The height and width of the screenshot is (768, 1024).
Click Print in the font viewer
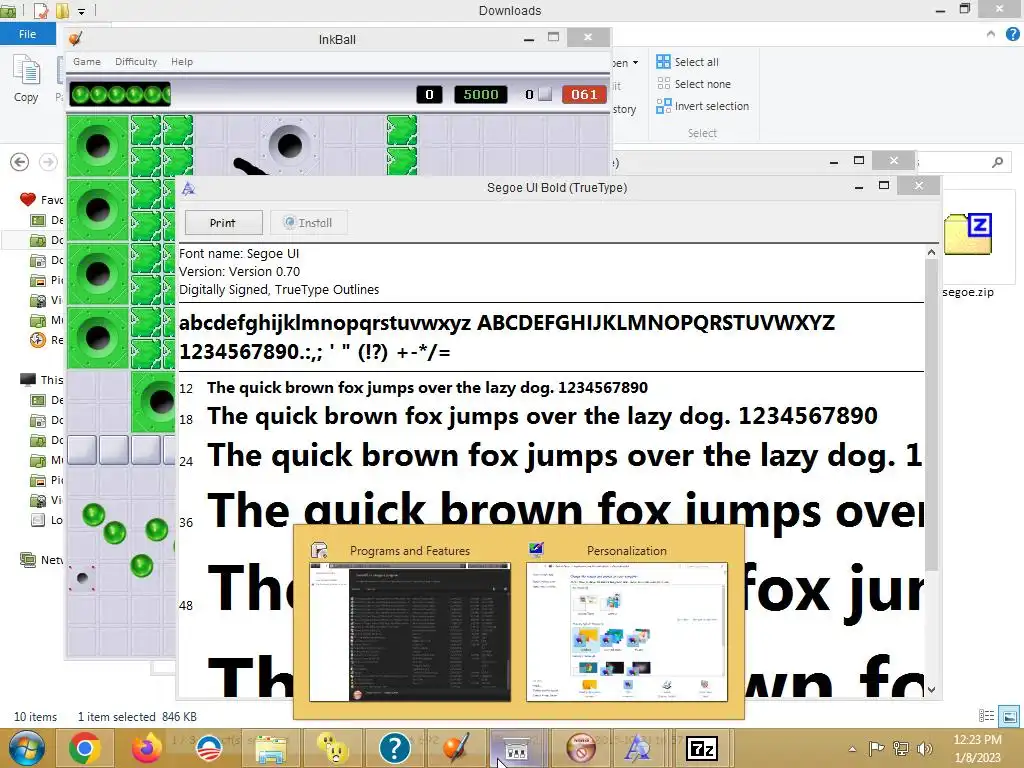(x=223, y=223)
